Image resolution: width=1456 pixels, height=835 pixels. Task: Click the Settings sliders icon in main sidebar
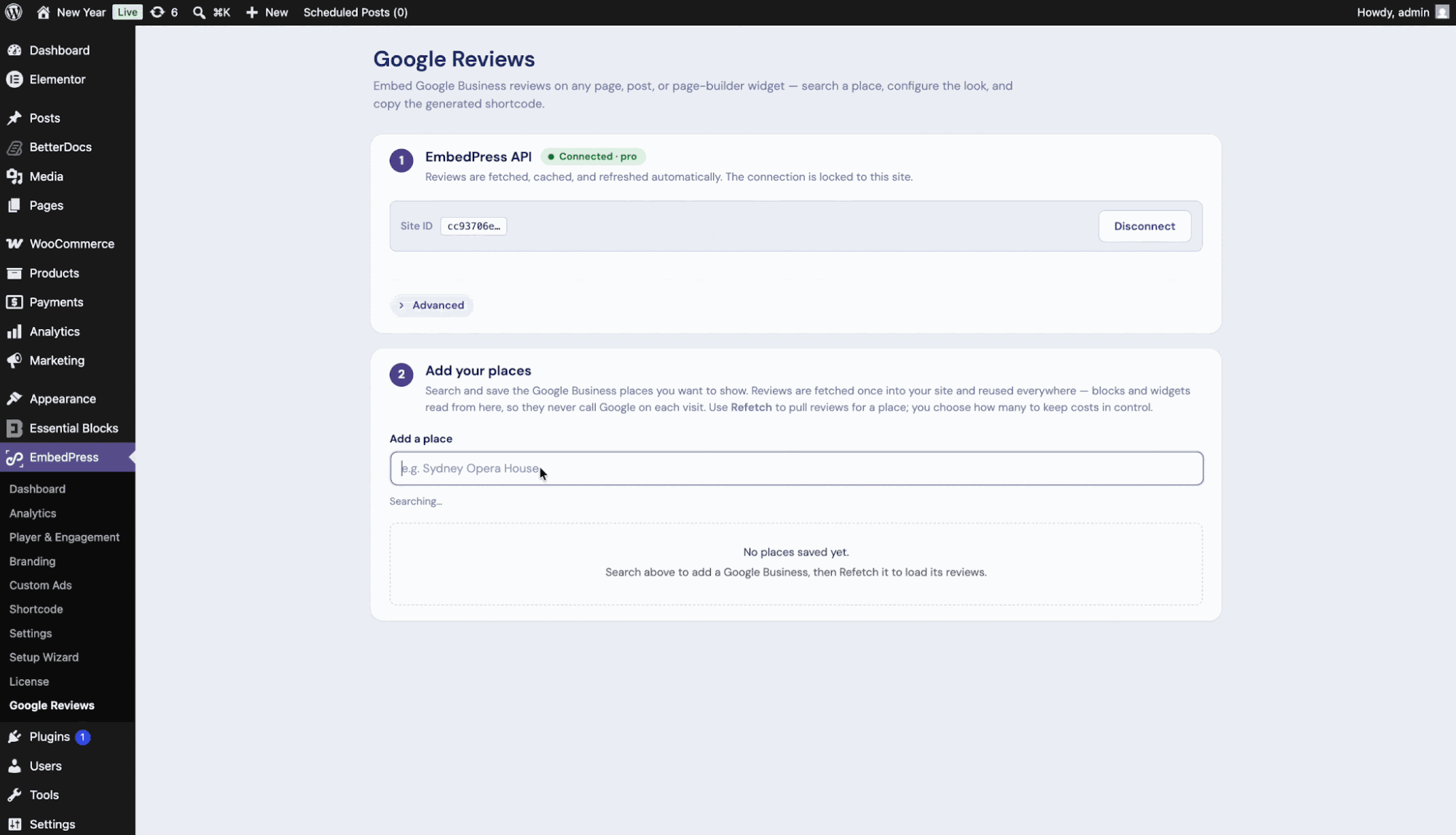point(15,824)
